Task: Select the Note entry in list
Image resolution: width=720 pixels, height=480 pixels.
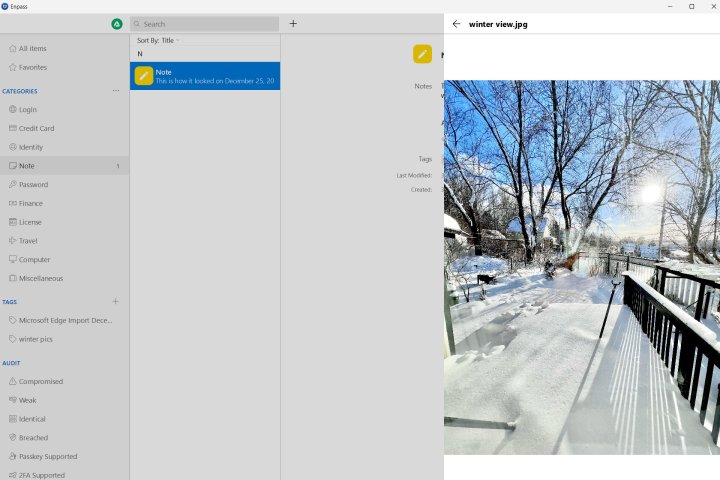Action: [x=205, y=76]
